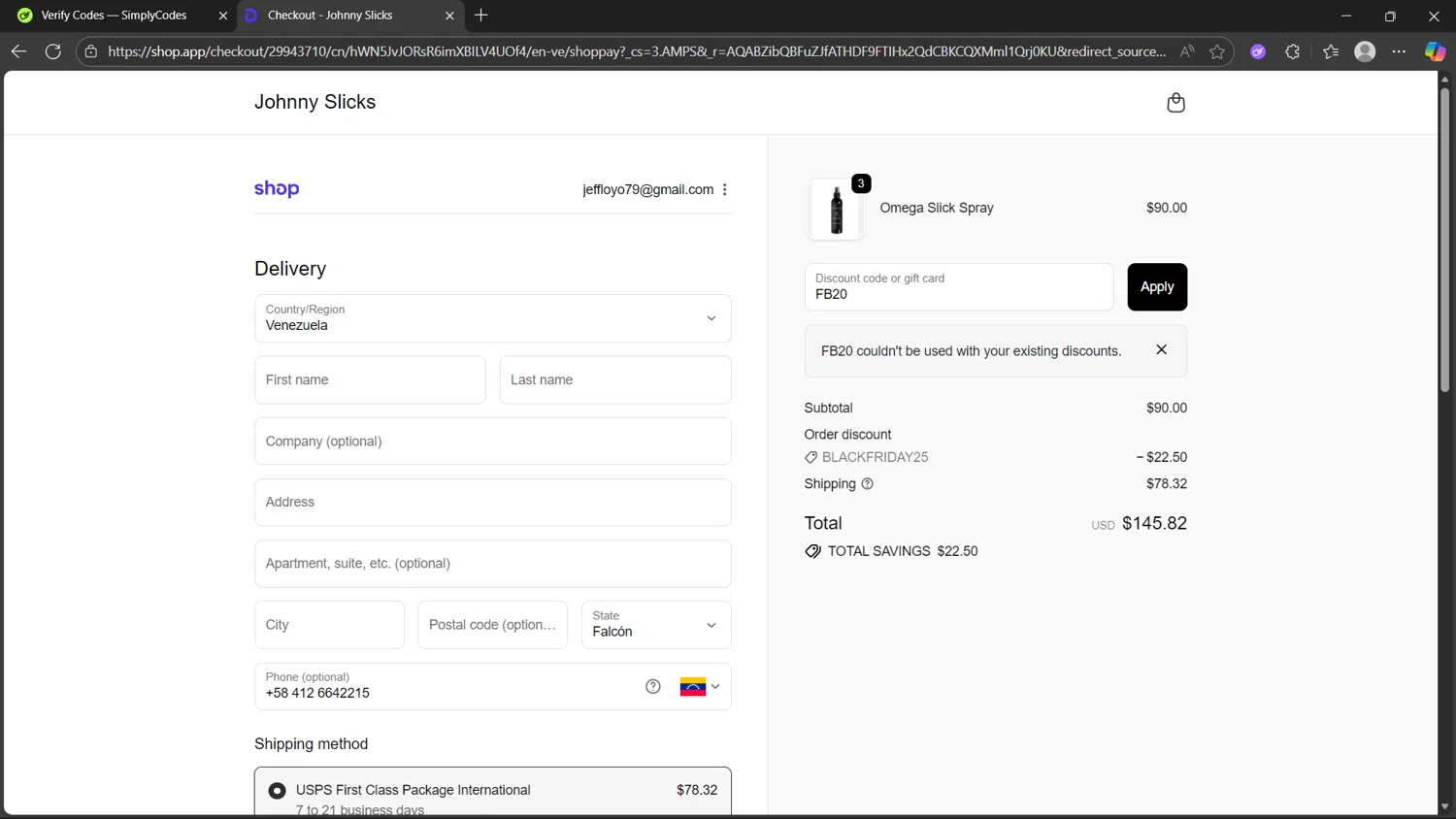The width and height of the screenshot is (1456, 819).
Task: Click the phone field help icon
Action: 653,687
